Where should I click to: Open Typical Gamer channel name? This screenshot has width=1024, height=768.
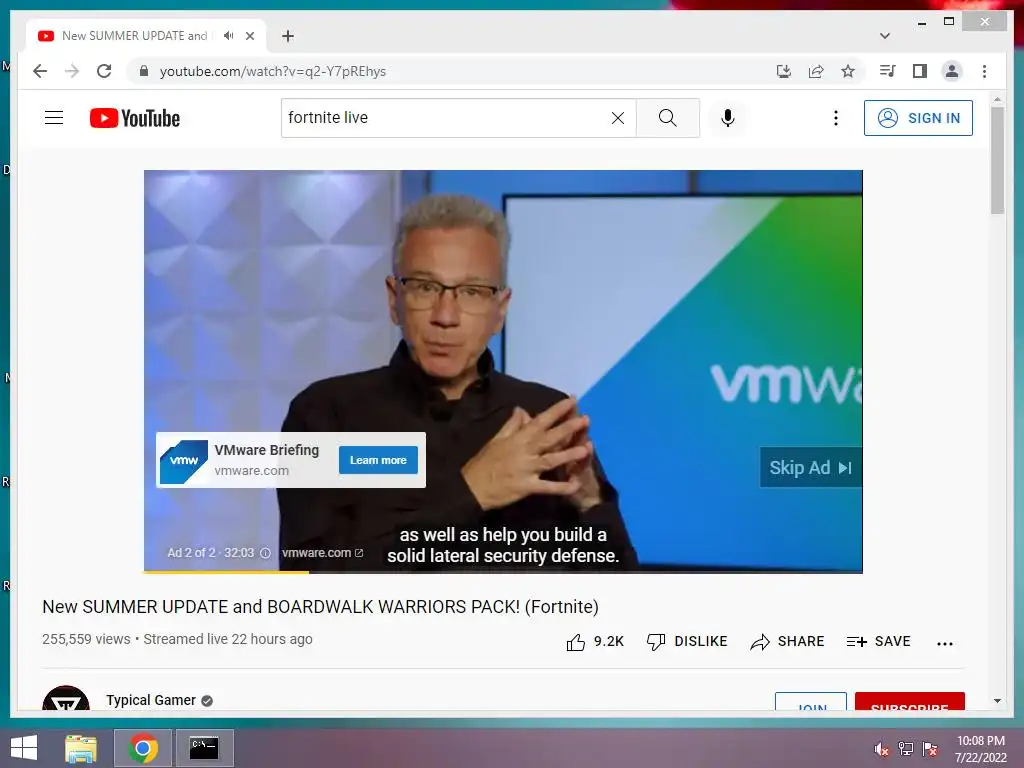point(151,700)
